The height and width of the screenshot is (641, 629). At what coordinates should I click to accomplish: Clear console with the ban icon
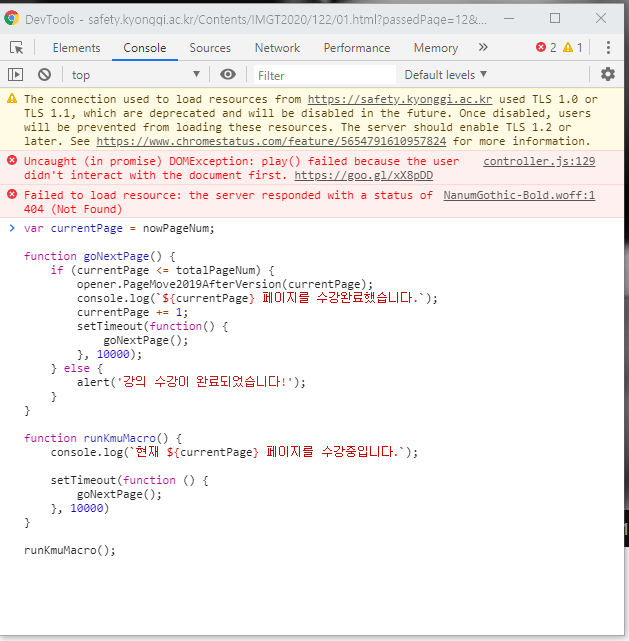(x=45, y=75)
